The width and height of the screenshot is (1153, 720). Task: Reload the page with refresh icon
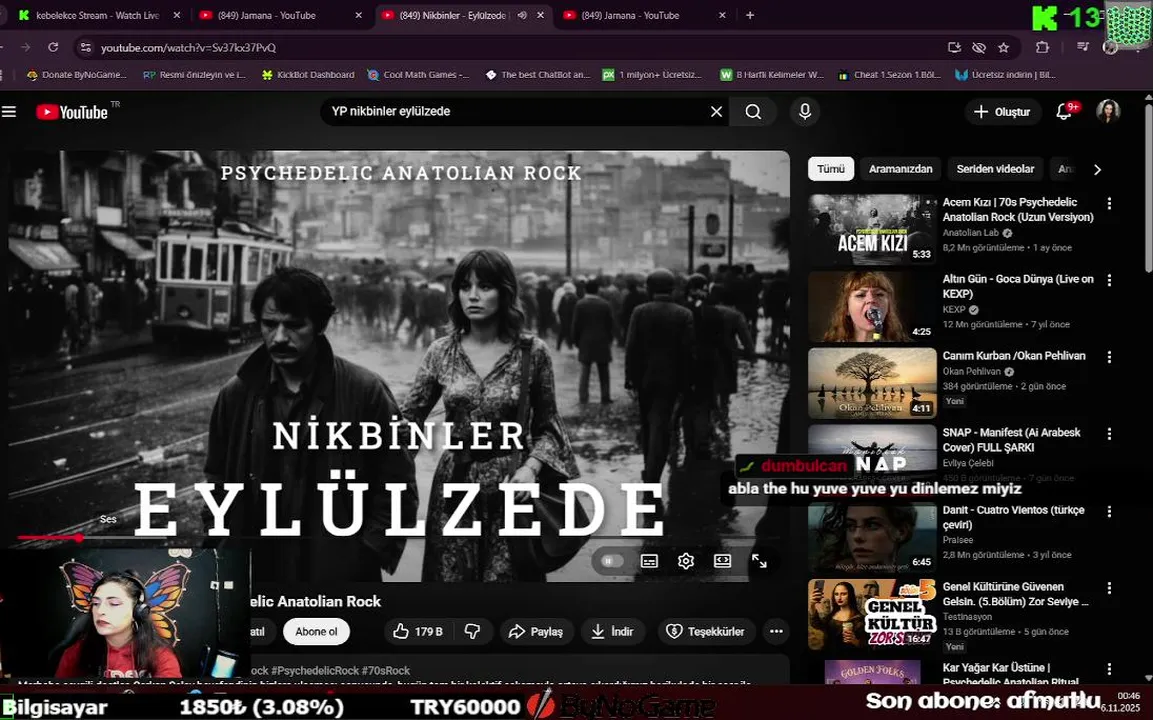coord(53,48)
